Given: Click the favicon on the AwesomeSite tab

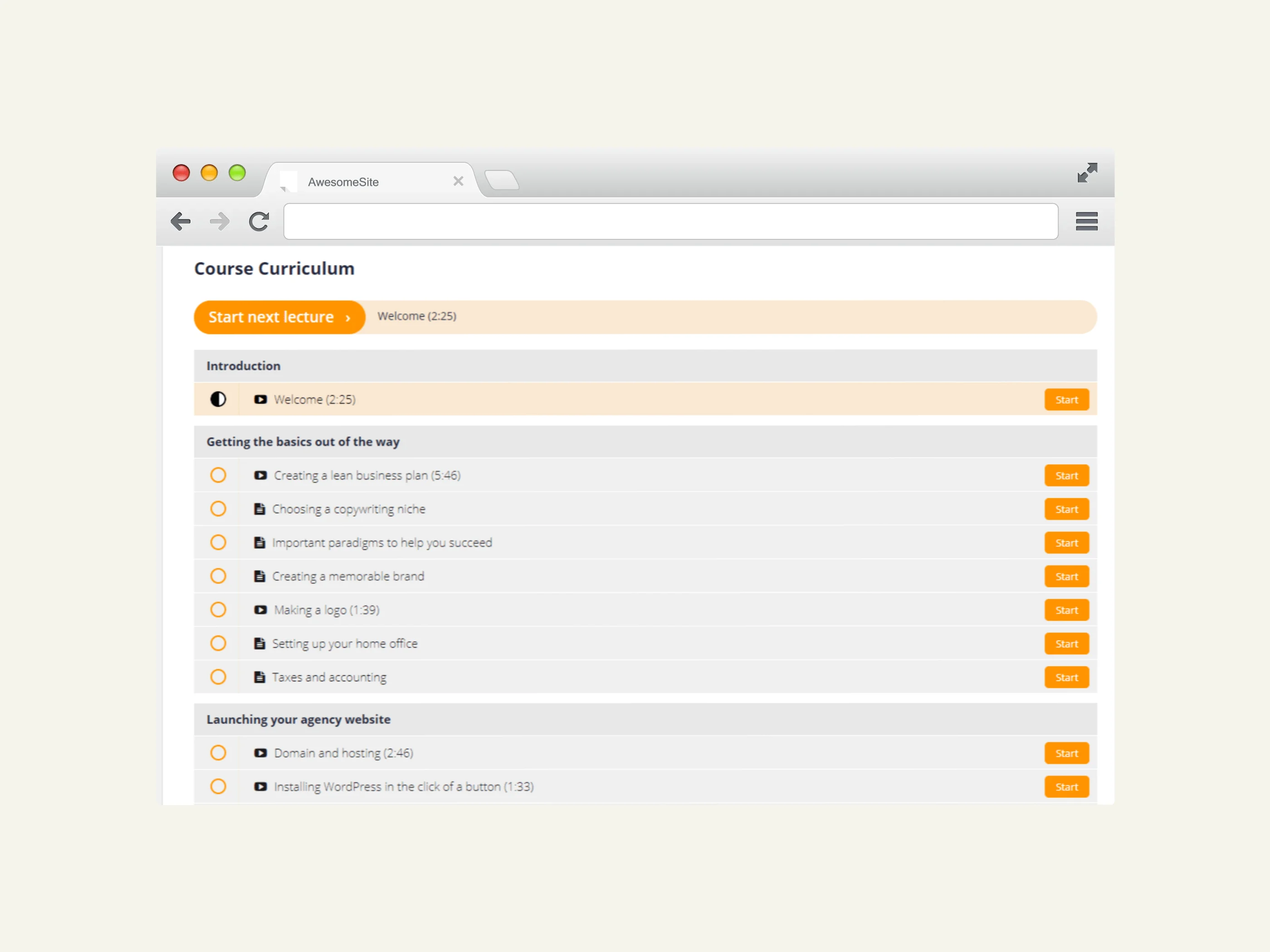Looking at the screenshot, I should coord(288,181).
